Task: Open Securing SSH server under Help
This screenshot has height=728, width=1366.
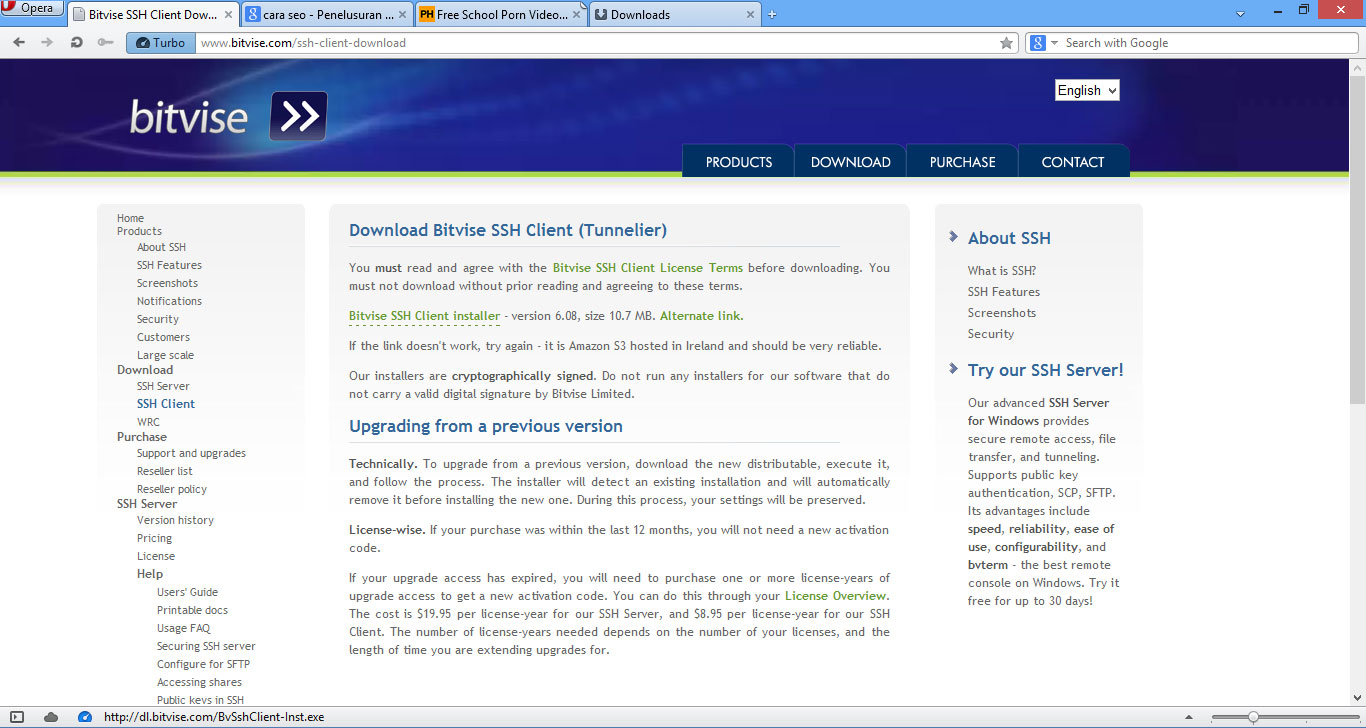Action: (206, 646)
